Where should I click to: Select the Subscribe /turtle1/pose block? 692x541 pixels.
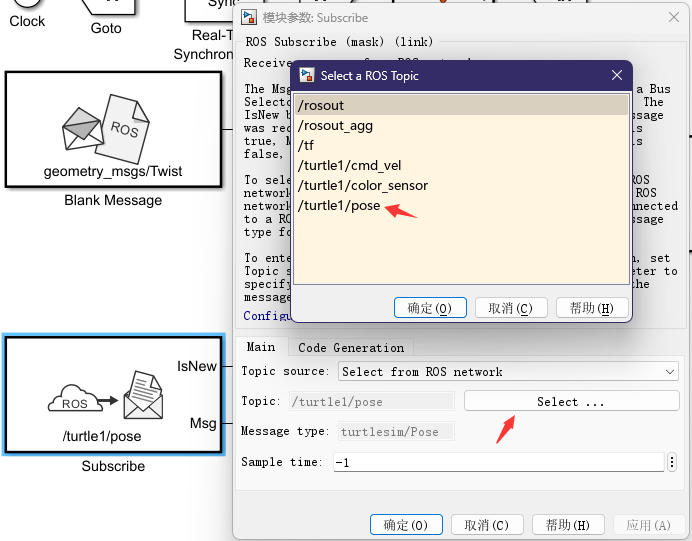(x=113, y=394)
